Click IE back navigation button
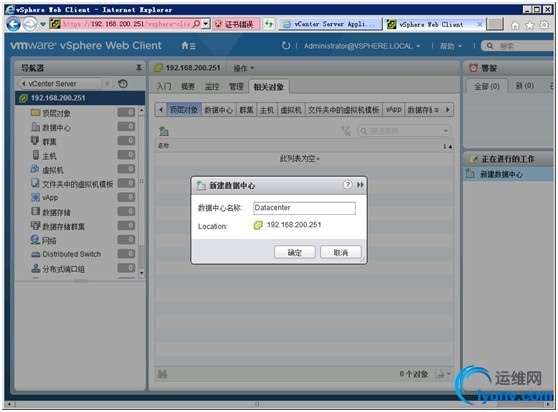Viewport: 558px width, 412px height. tap(14, 24)
